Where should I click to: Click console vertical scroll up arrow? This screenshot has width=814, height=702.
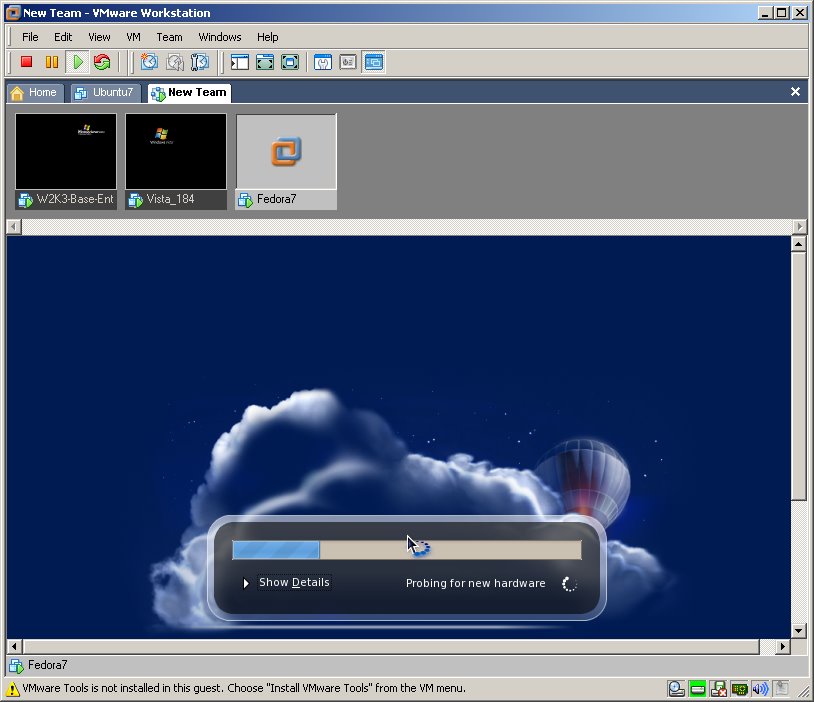798,244
